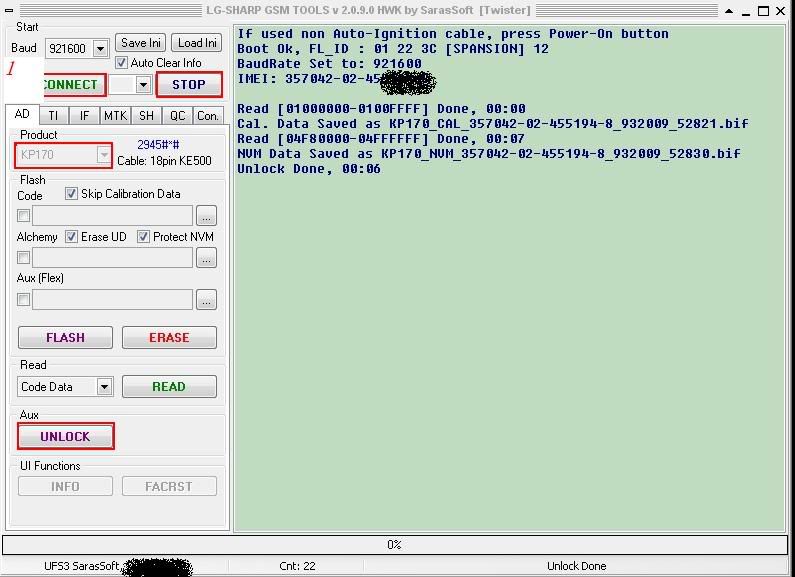Browse for Code flash file

click(x=206, y=216)
